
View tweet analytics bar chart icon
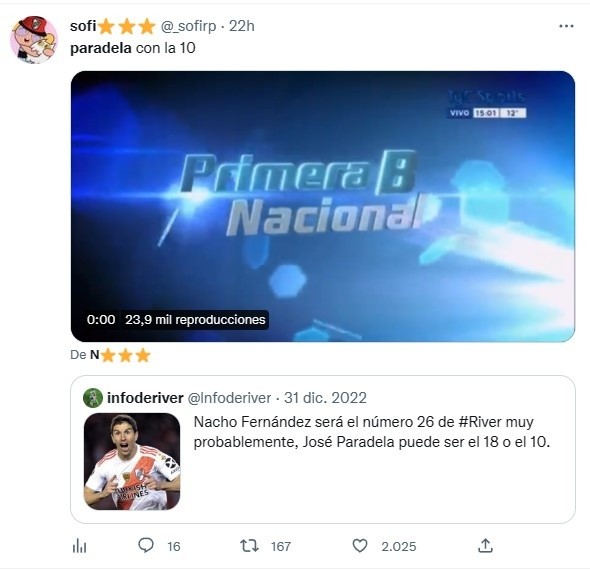point(79,546)
